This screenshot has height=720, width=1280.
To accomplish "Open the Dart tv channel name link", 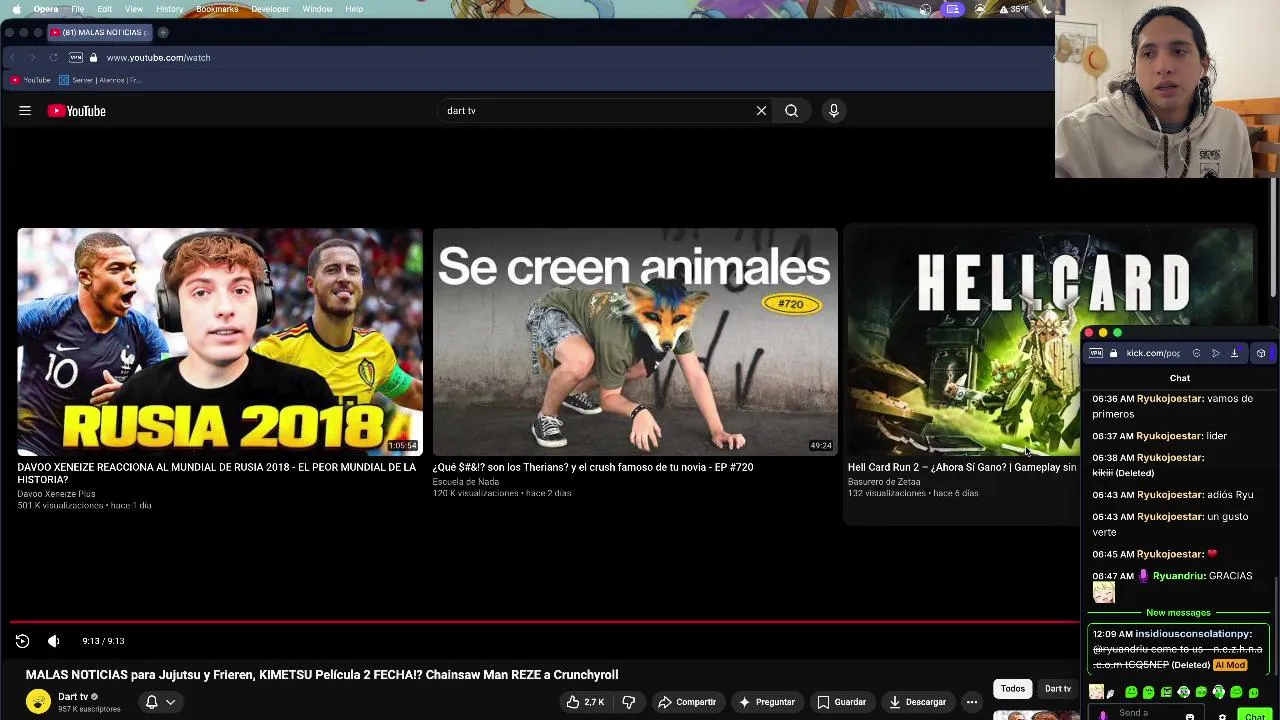I will tap(73, 696).
